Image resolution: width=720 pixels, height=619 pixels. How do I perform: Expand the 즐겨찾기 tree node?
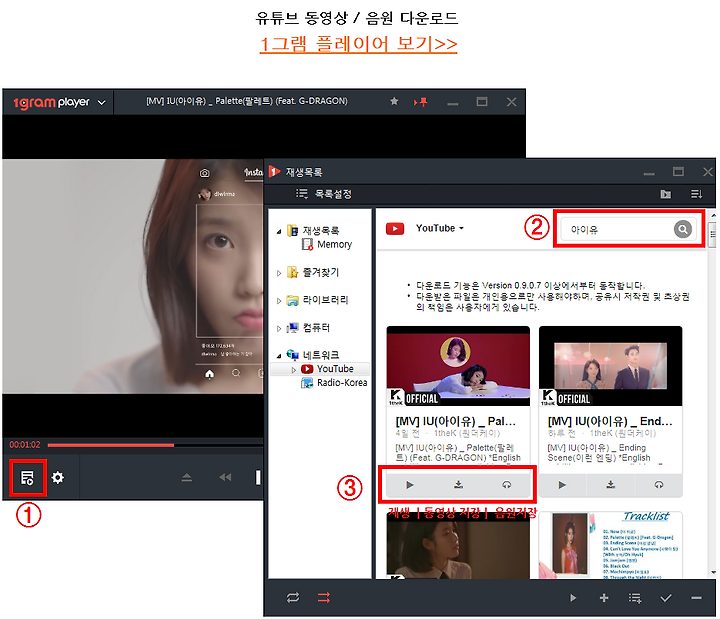(279, 273)
